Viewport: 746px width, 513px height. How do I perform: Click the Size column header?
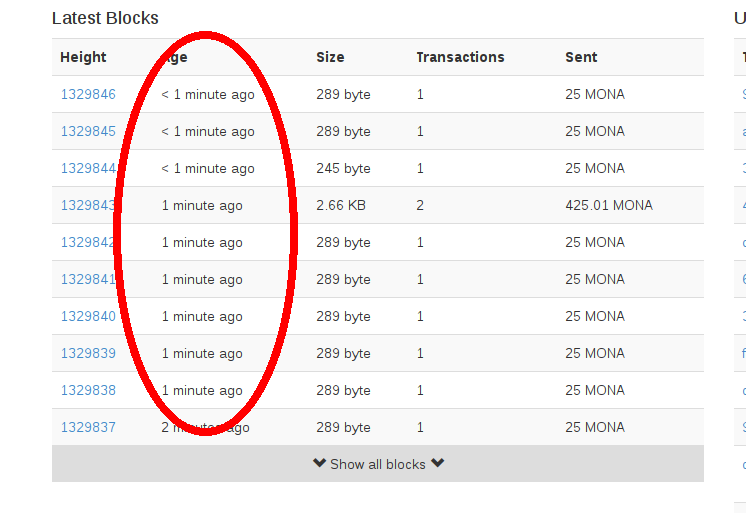tap(330, 57)
